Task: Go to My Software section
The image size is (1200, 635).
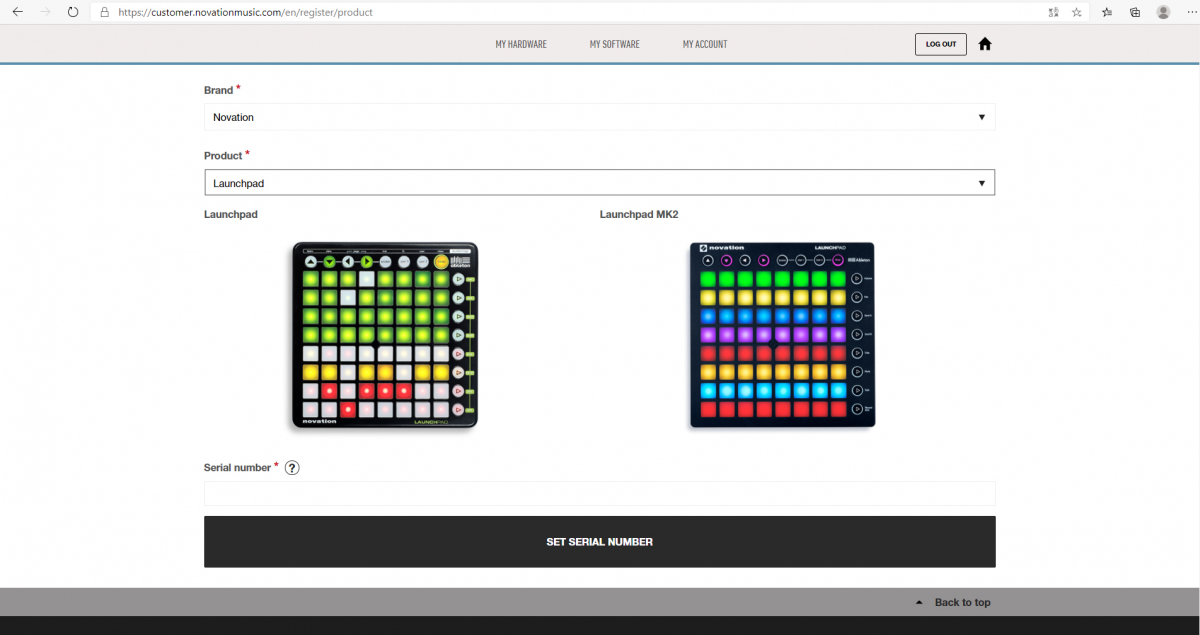Action: 614,44
